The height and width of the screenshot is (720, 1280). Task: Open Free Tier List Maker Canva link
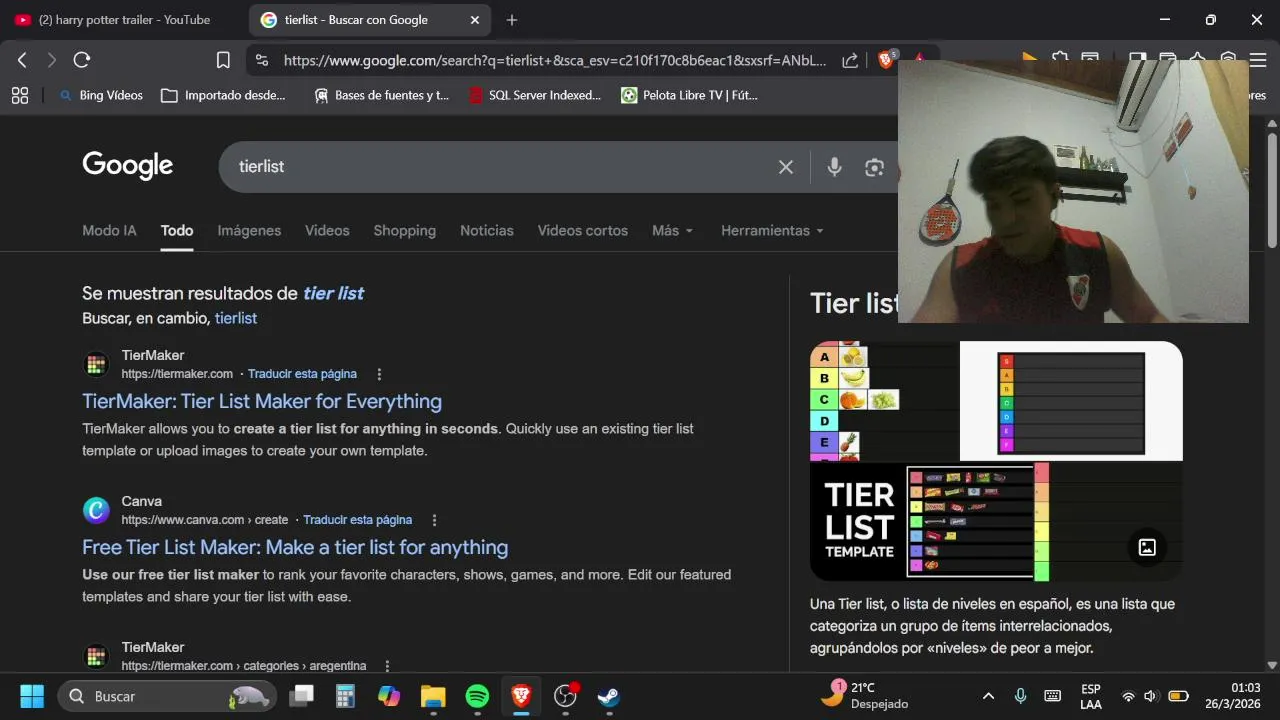(295, 547)
